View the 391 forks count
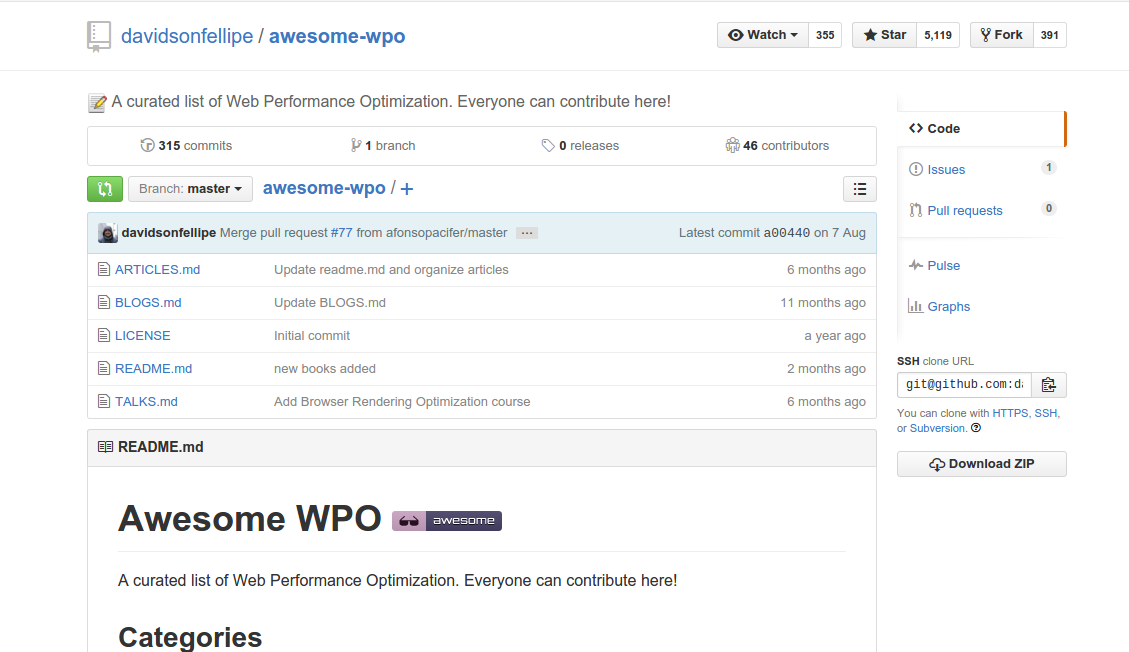The width and height of the screenshot is (1129, 652). tap(1050, 35)
